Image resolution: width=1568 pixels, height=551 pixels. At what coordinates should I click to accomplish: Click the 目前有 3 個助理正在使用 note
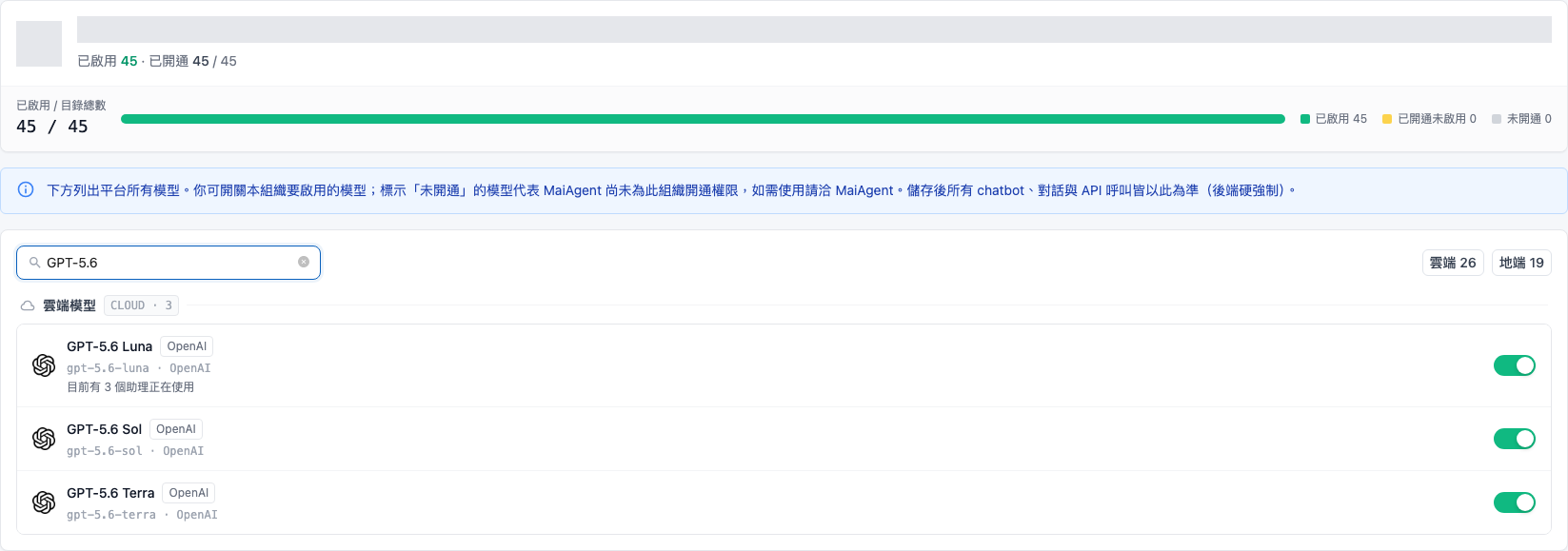tap(130, 387)
